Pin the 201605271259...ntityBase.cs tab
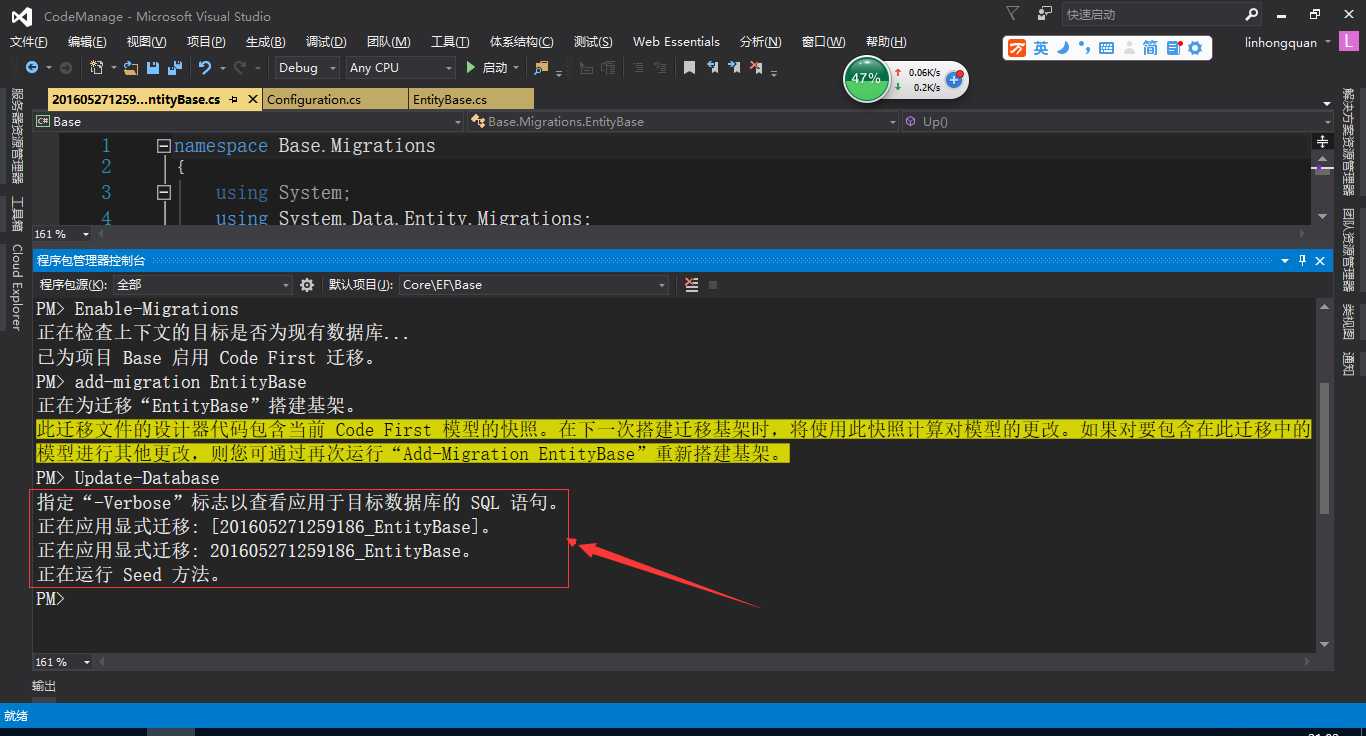This screenshot has width=1366, height=736. point(234,100)
